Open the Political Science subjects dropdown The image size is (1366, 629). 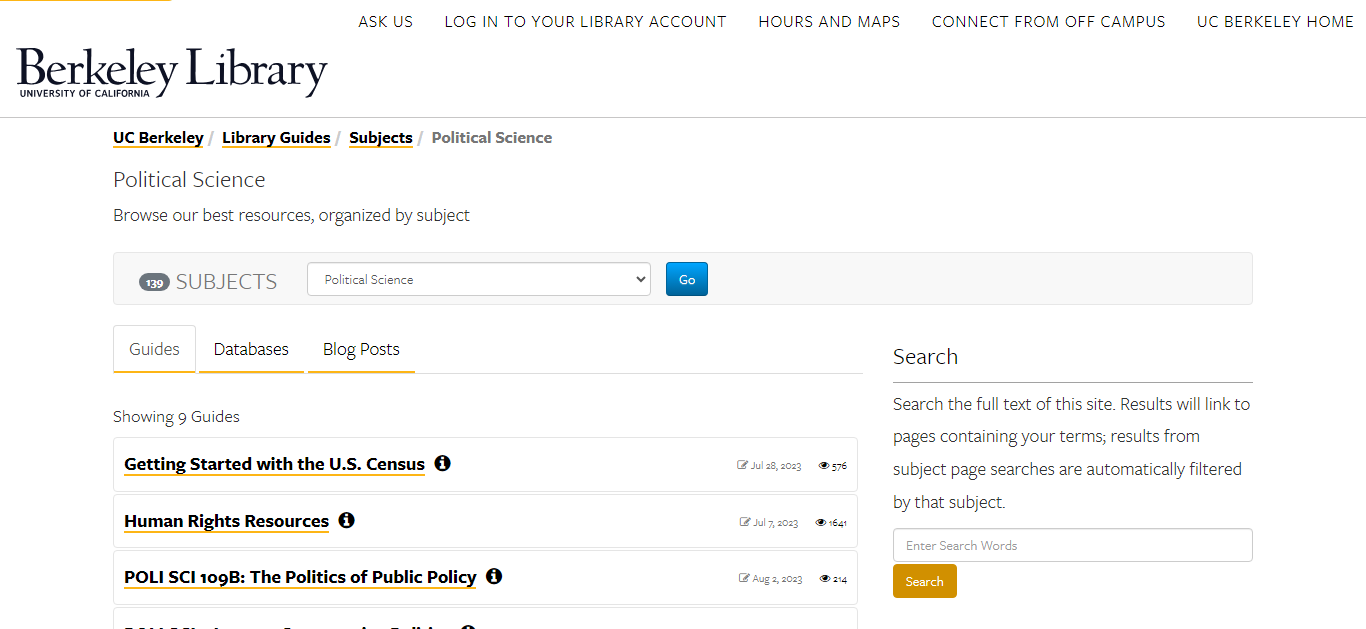(x=479, y=279)
